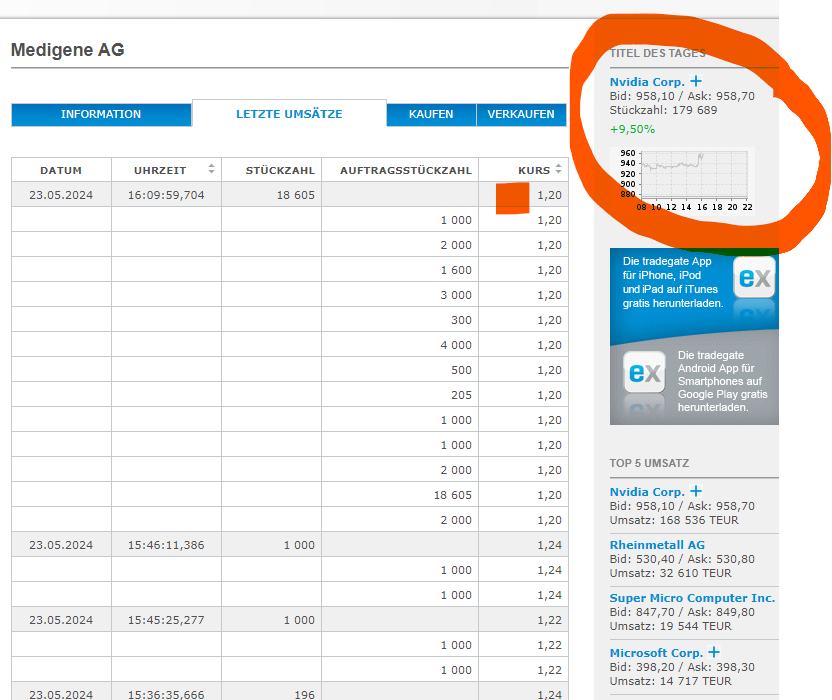Select the Medigene AG heading
The image size is (832, 700).
tap(67, 50)
